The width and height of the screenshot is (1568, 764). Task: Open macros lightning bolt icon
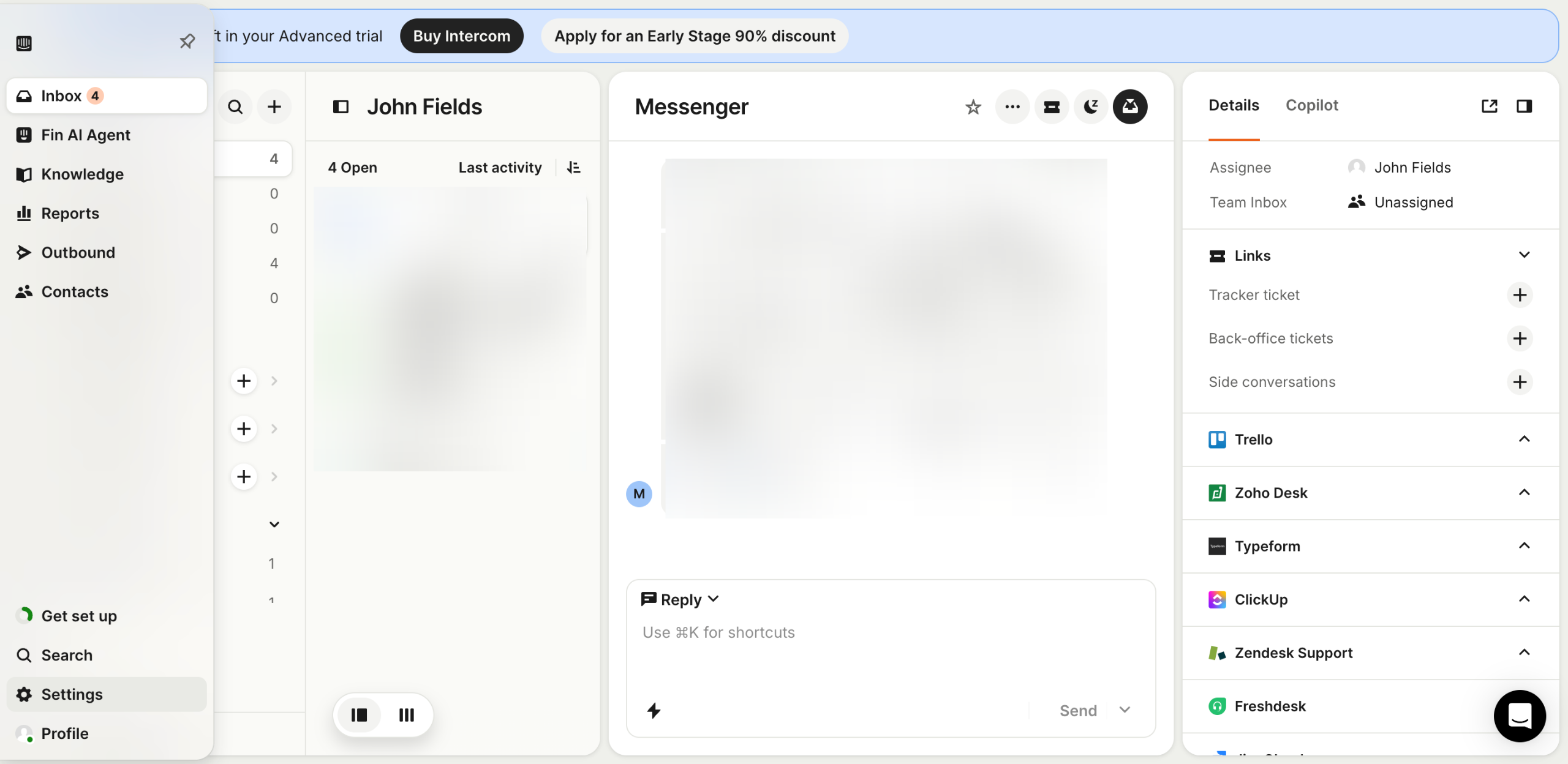[x=654, y=711]
